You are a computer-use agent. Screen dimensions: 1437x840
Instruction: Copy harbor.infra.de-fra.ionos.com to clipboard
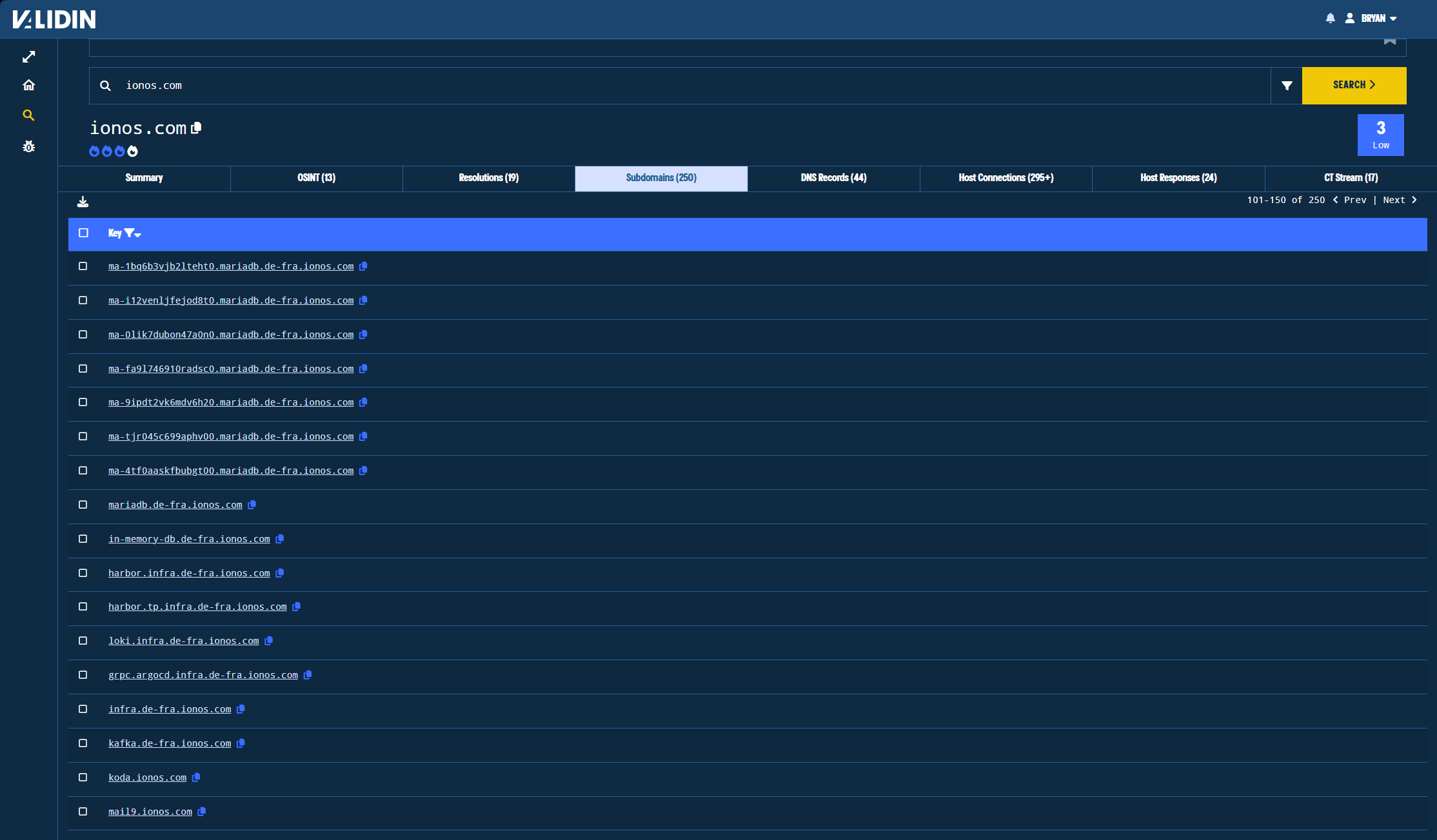pos(279,573)
